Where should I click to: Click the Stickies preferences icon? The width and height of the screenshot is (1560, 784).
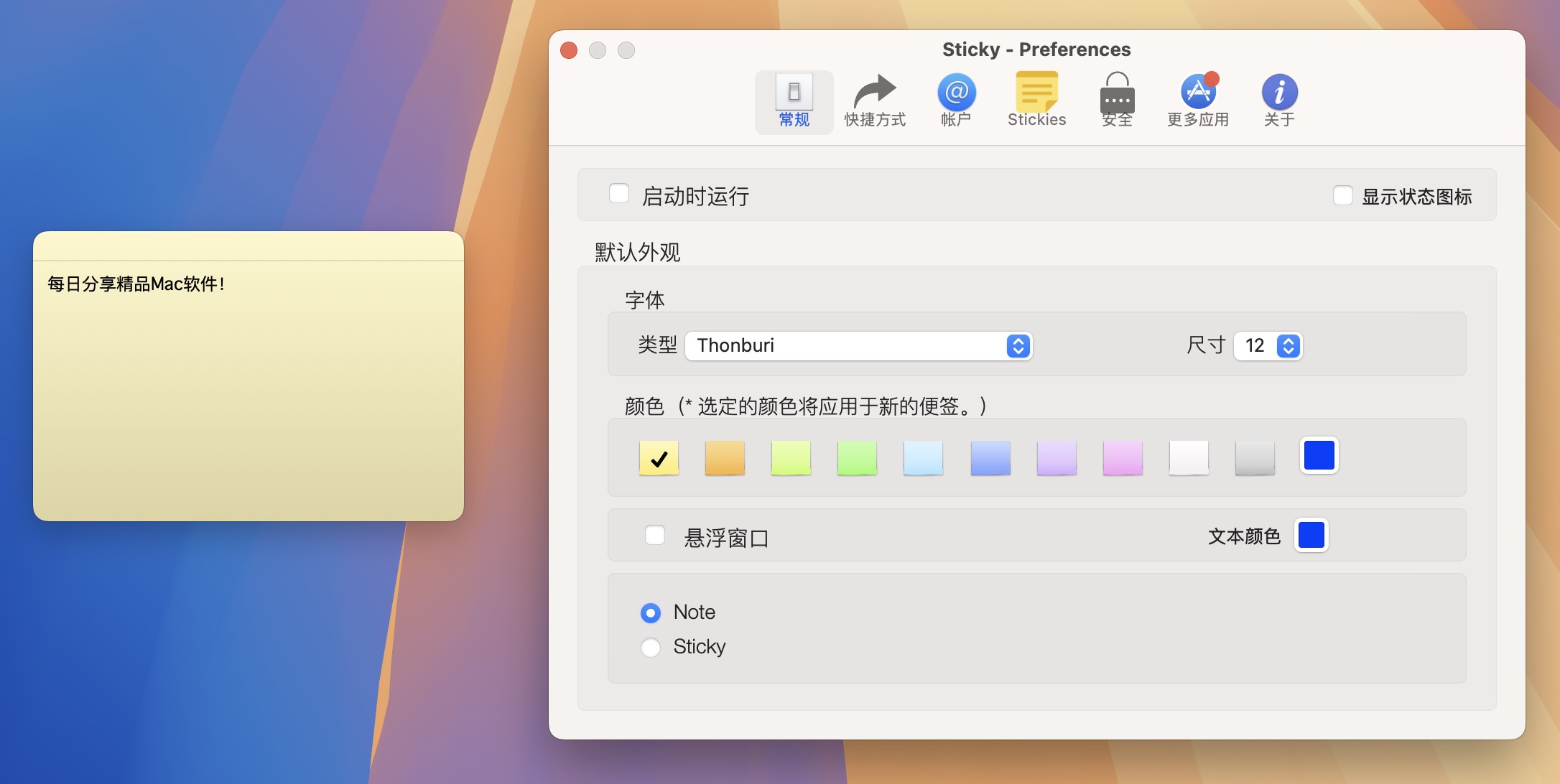1036,101
